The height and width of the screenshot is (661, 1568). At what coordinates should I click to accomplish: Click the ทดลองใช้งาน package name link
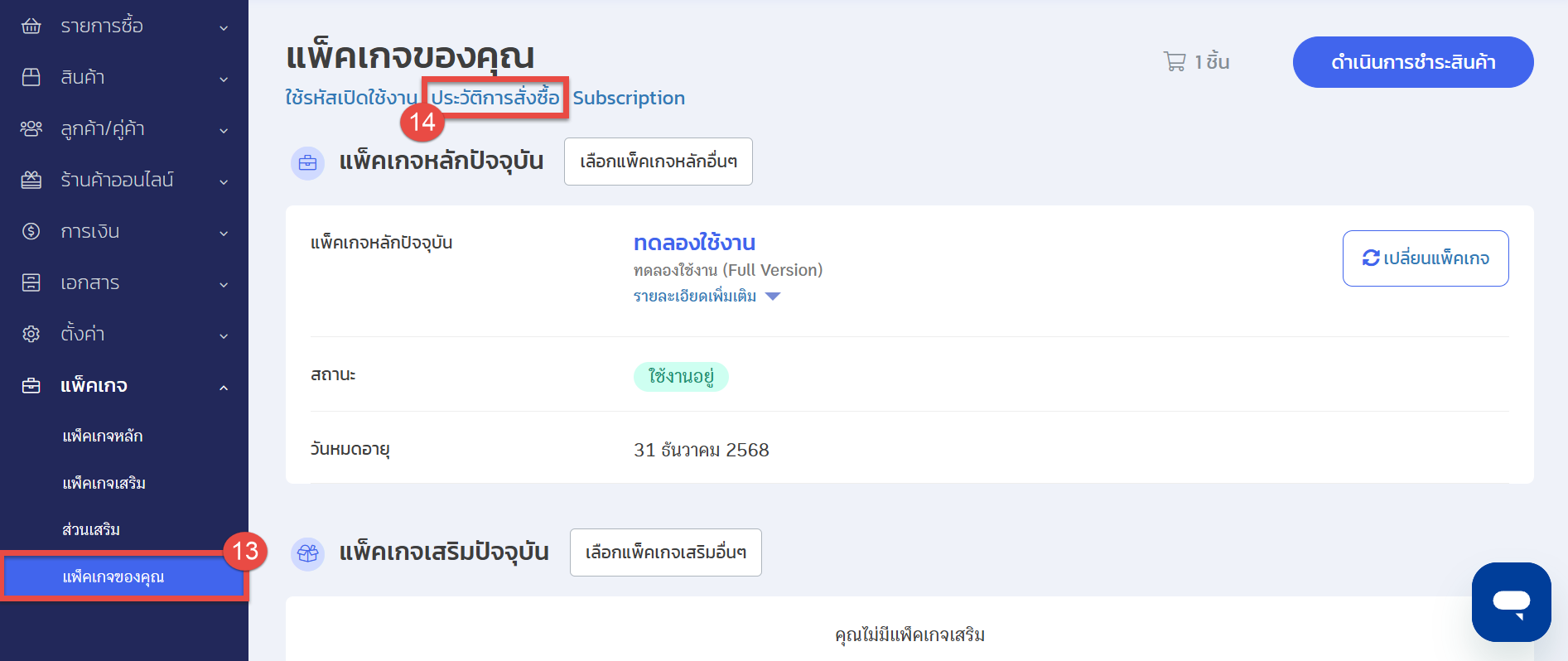coord(694,243)
